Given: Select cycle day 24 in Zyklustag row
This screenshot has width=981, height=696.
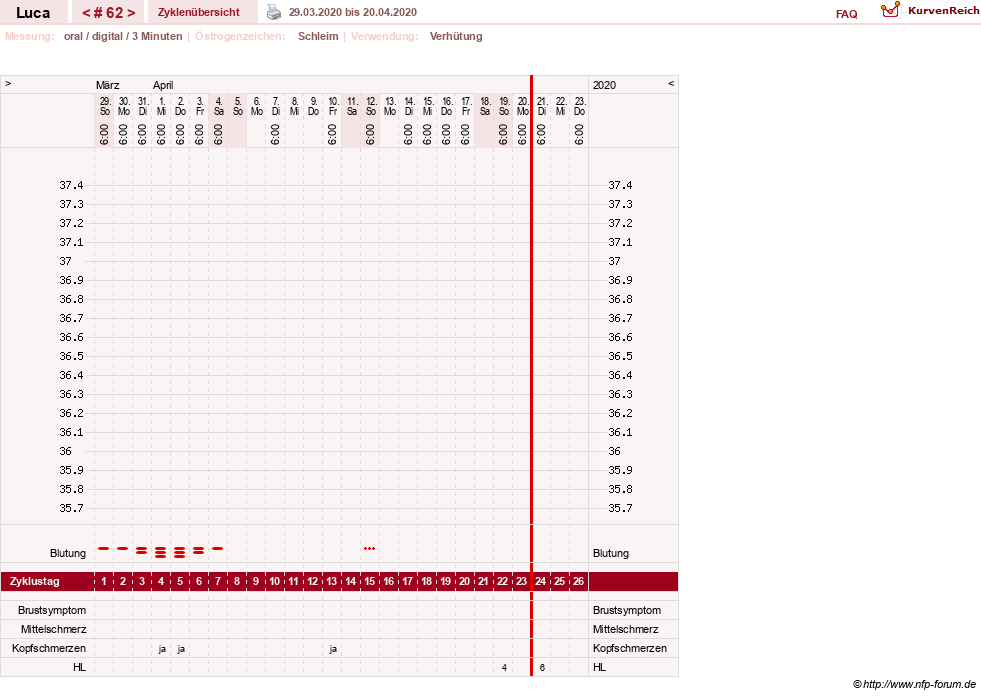Looking at the screenshot, I should pyautogui.click(x=541, y=581).
